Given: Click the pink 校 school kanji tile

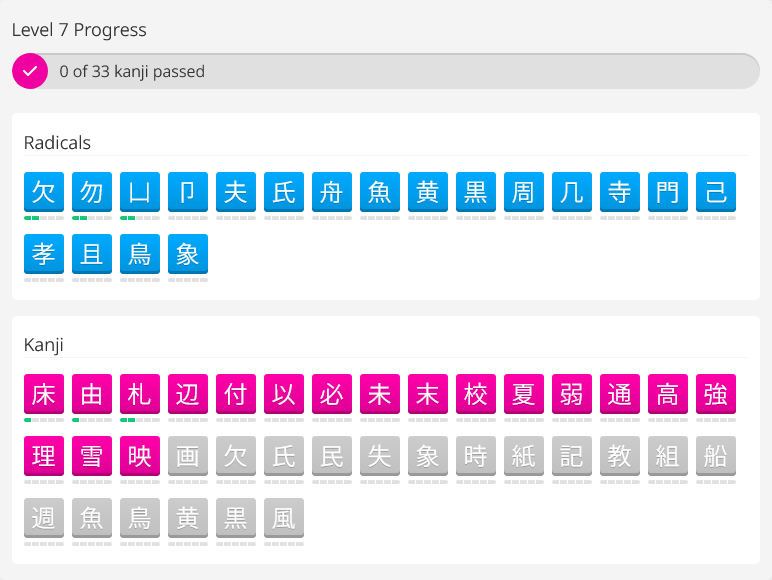Looking at the screenshot, I should 476,394.
